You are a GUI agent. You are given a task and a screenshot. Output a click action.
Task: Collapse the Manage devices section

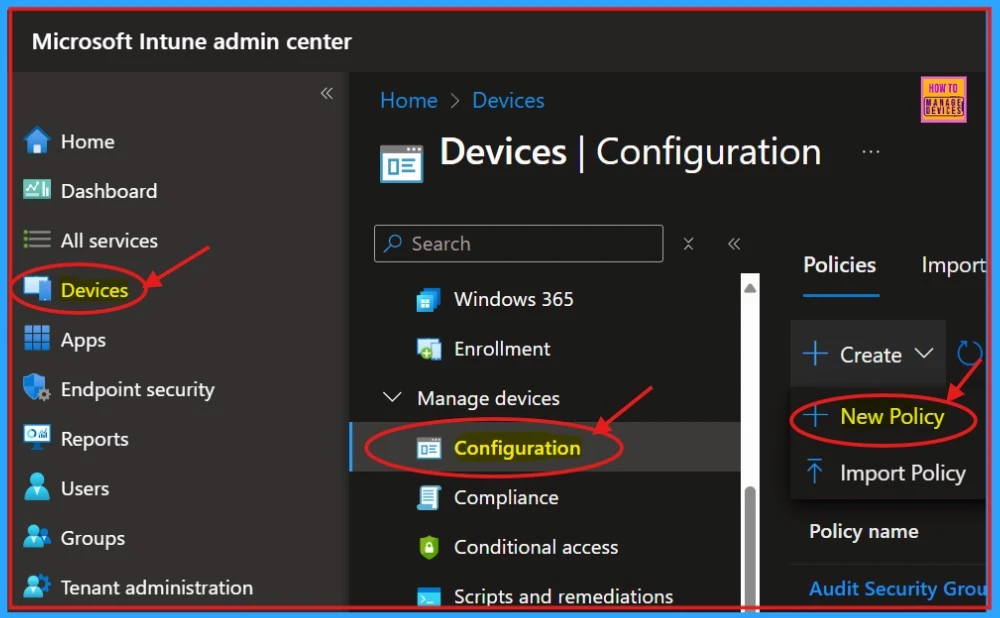point(392,397)
